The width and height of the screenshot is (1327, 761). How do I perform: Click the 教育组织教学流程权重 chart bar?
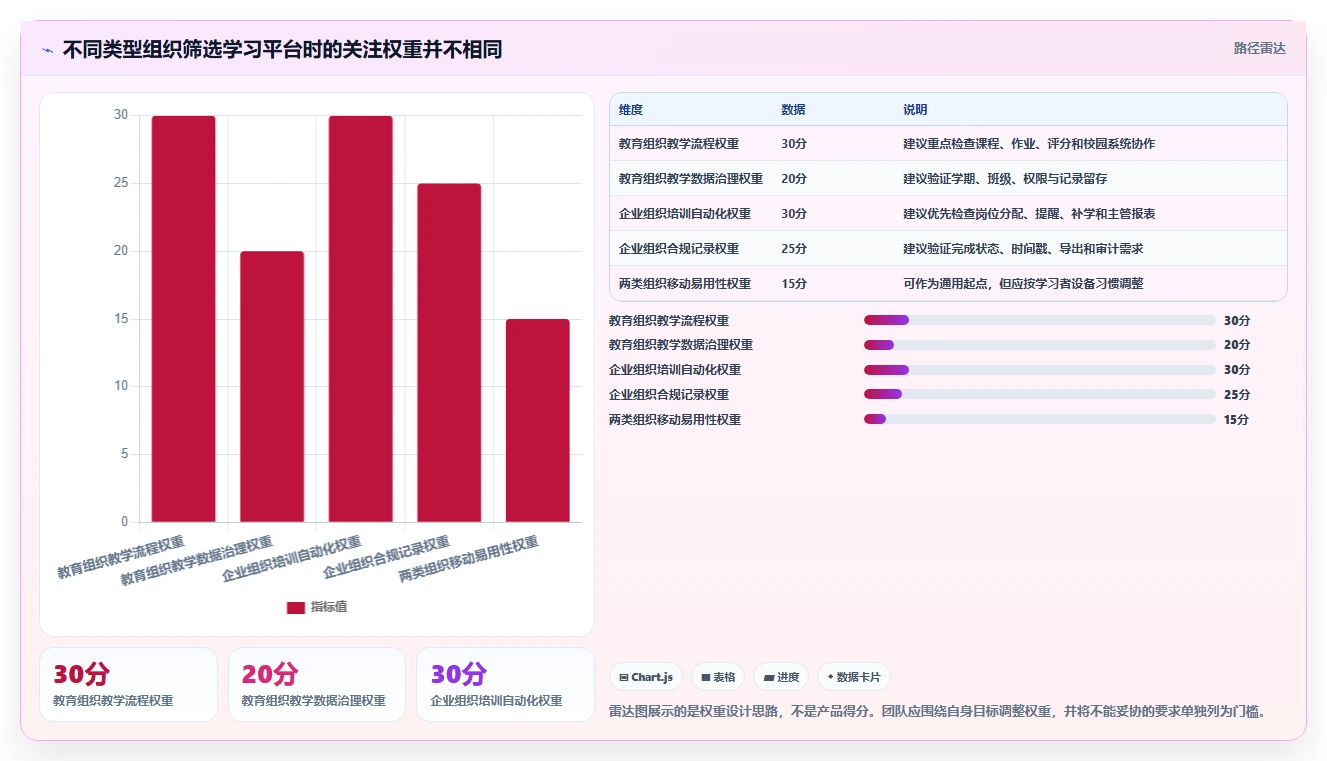tap(184, 319)
